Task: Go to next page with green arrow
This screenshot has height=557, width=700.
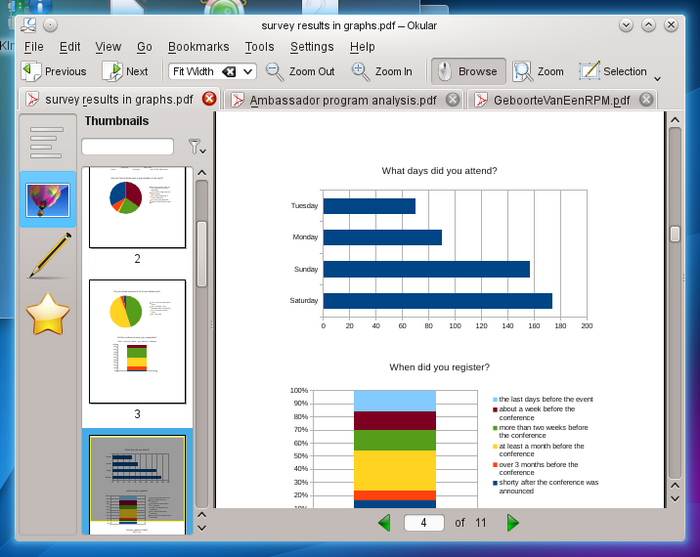Action: (513, 523)
